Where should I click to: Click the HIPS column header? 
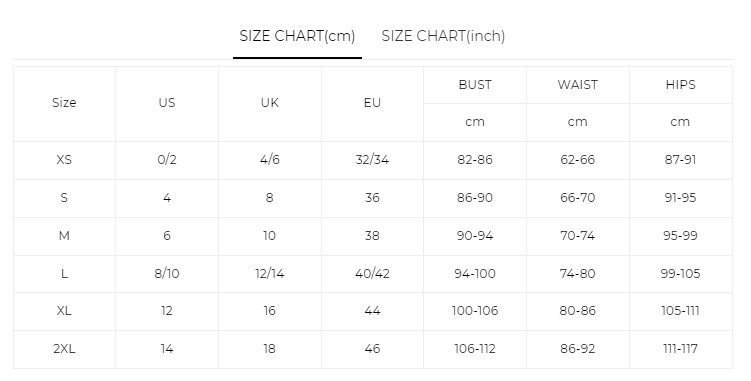click(x=680, y=85)
